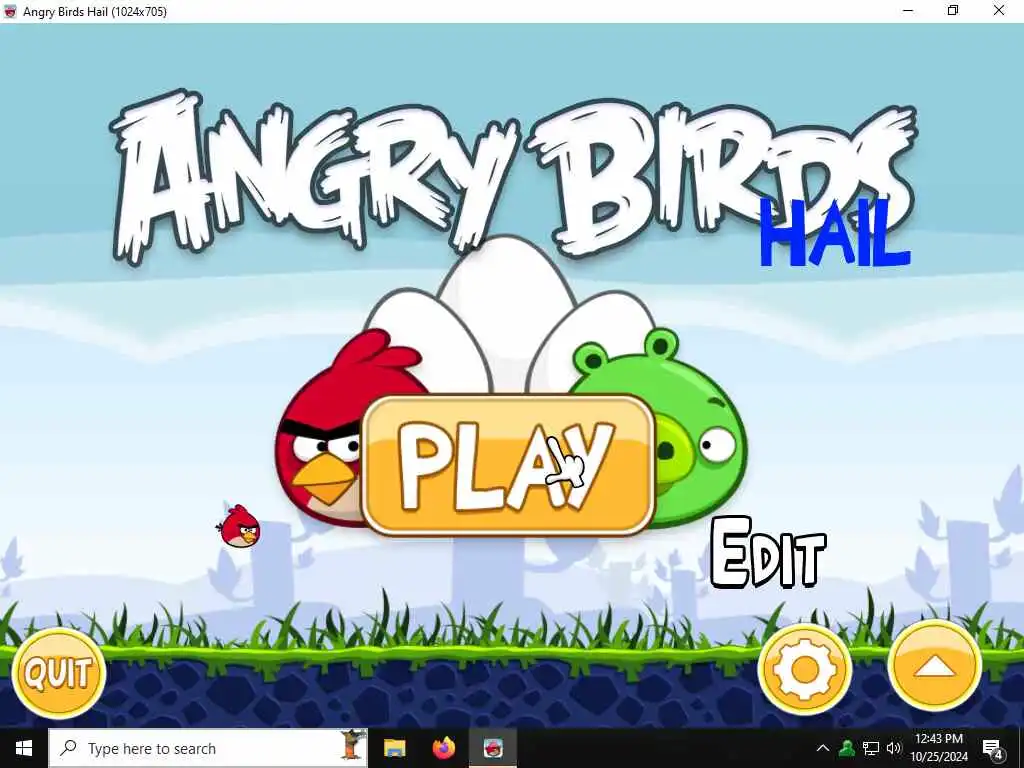Select Angry Birds Hail taskbar icon
This screenshot has width=1024, height=768.
pos(493,748)
